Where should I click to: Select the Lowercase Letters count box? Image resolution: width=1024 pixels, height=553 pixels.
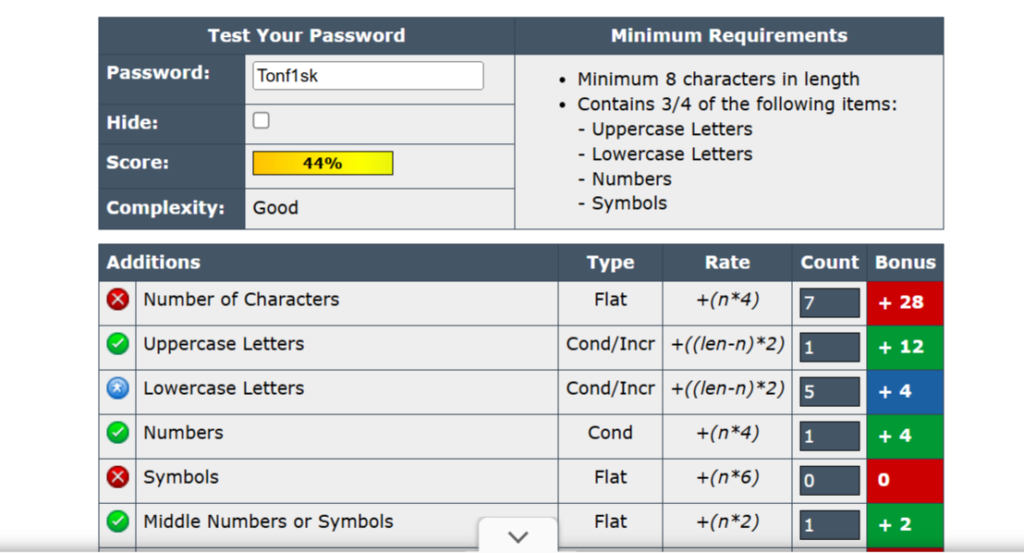829,392
